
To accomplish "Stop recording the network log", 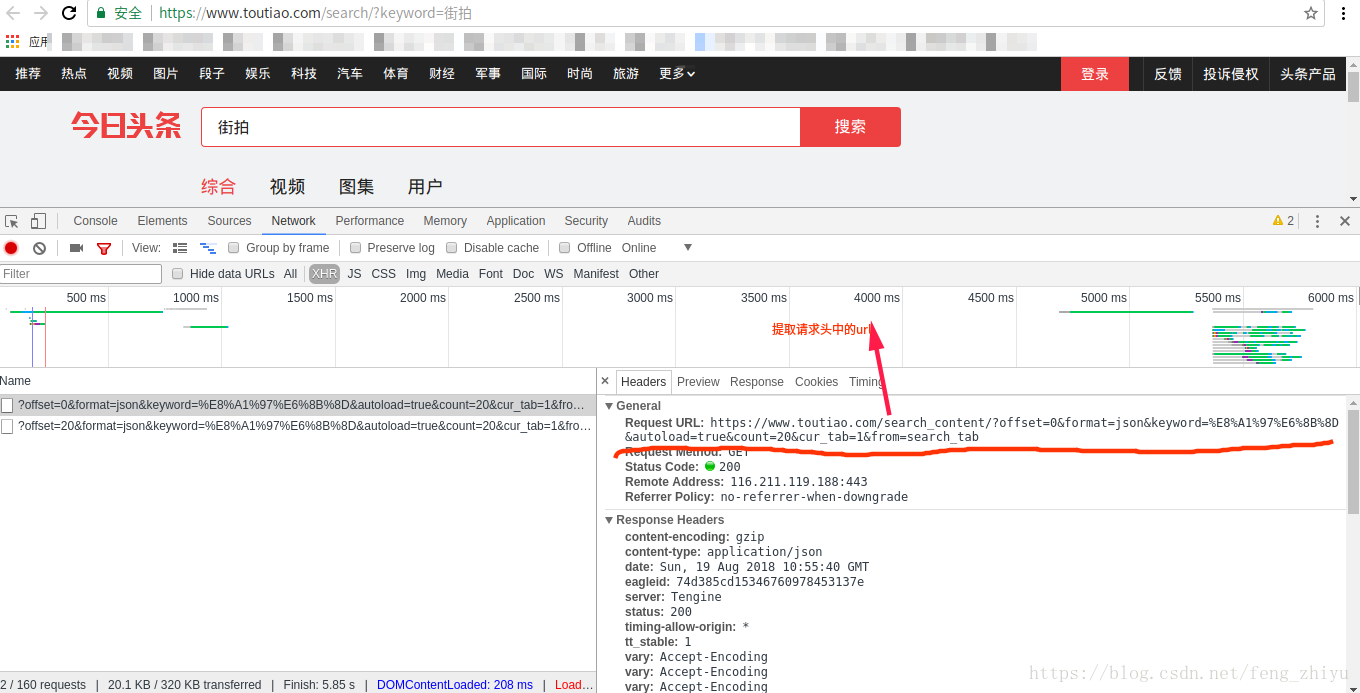I will 11,248.
